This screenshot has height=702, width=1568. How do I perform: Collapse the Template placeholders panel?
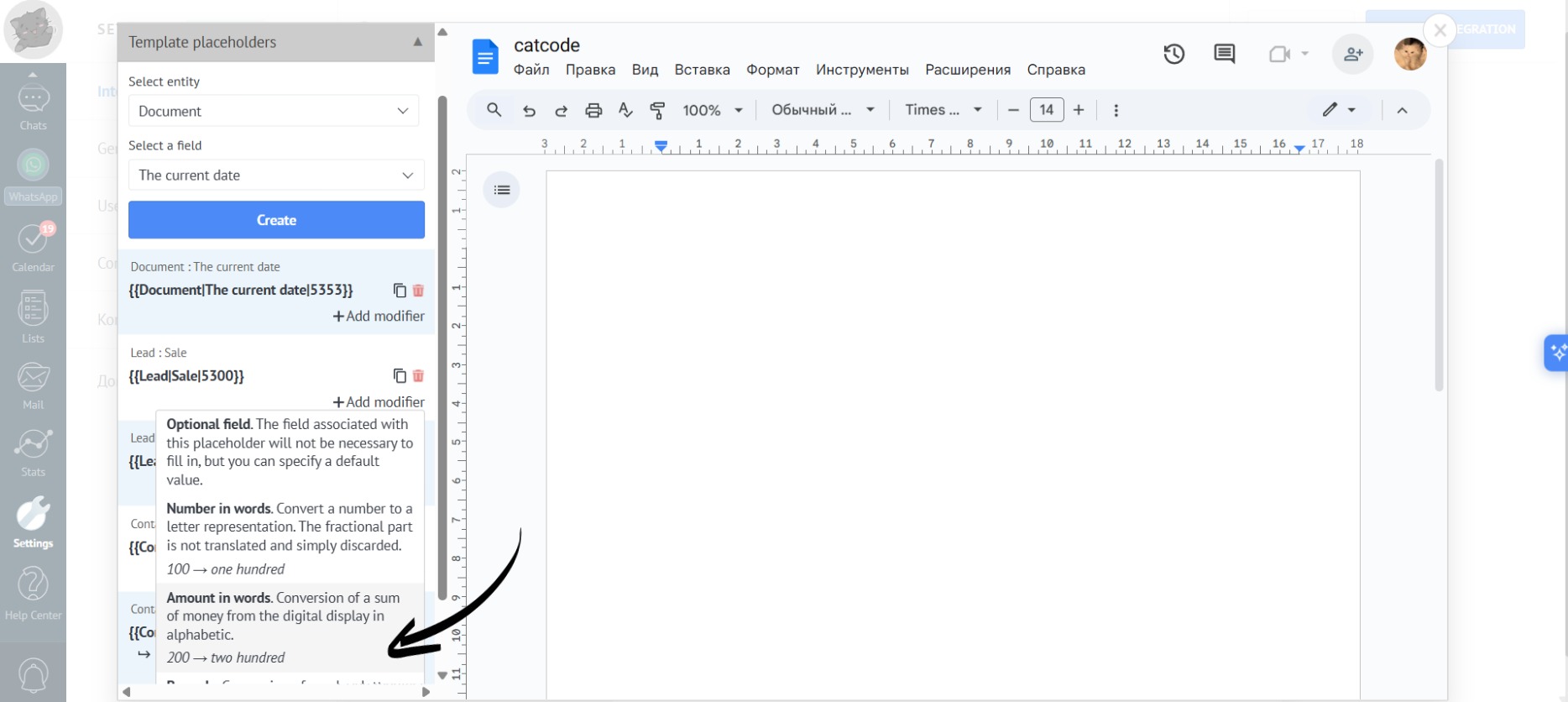417,42
